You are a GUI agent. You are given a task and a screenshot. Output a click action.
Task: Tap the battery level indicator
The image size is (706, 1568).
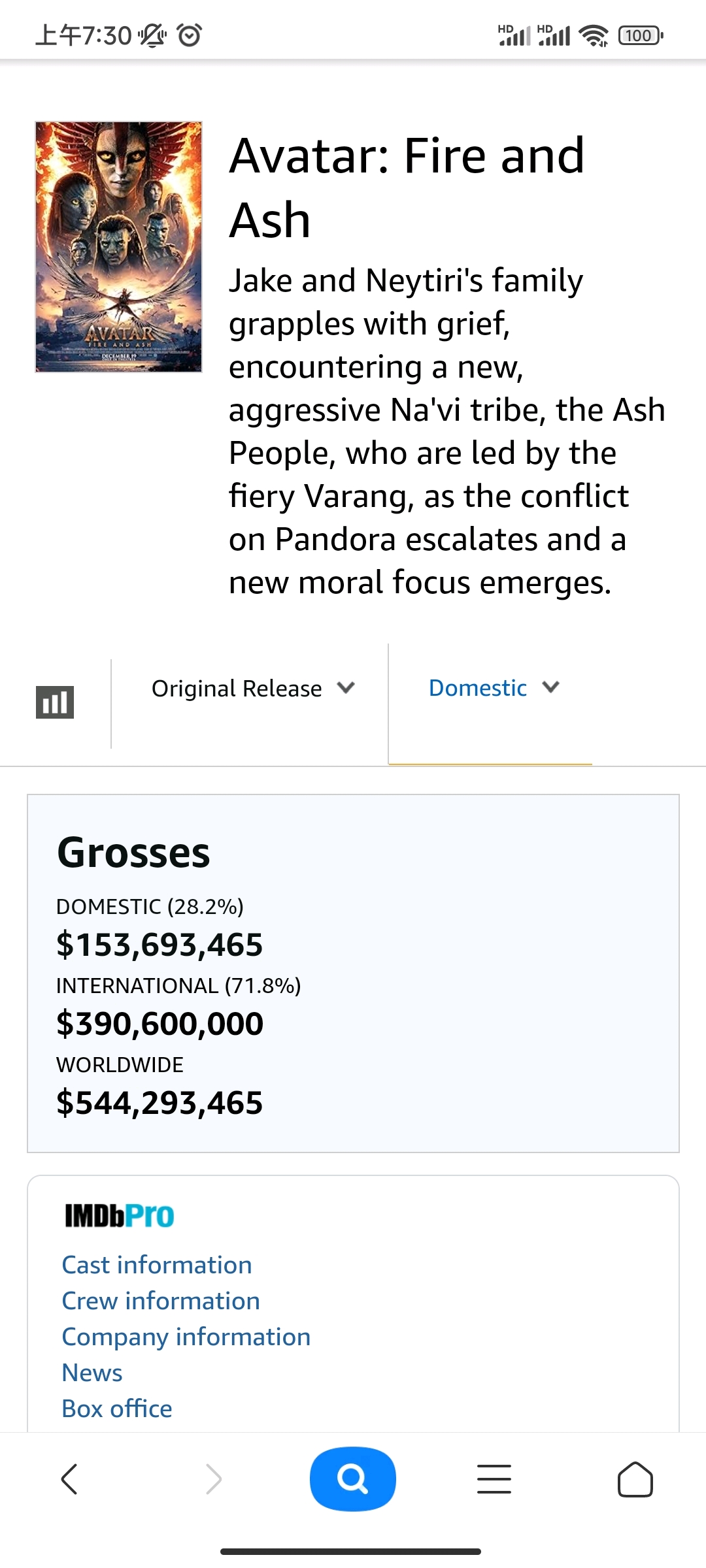pos(640,35)
